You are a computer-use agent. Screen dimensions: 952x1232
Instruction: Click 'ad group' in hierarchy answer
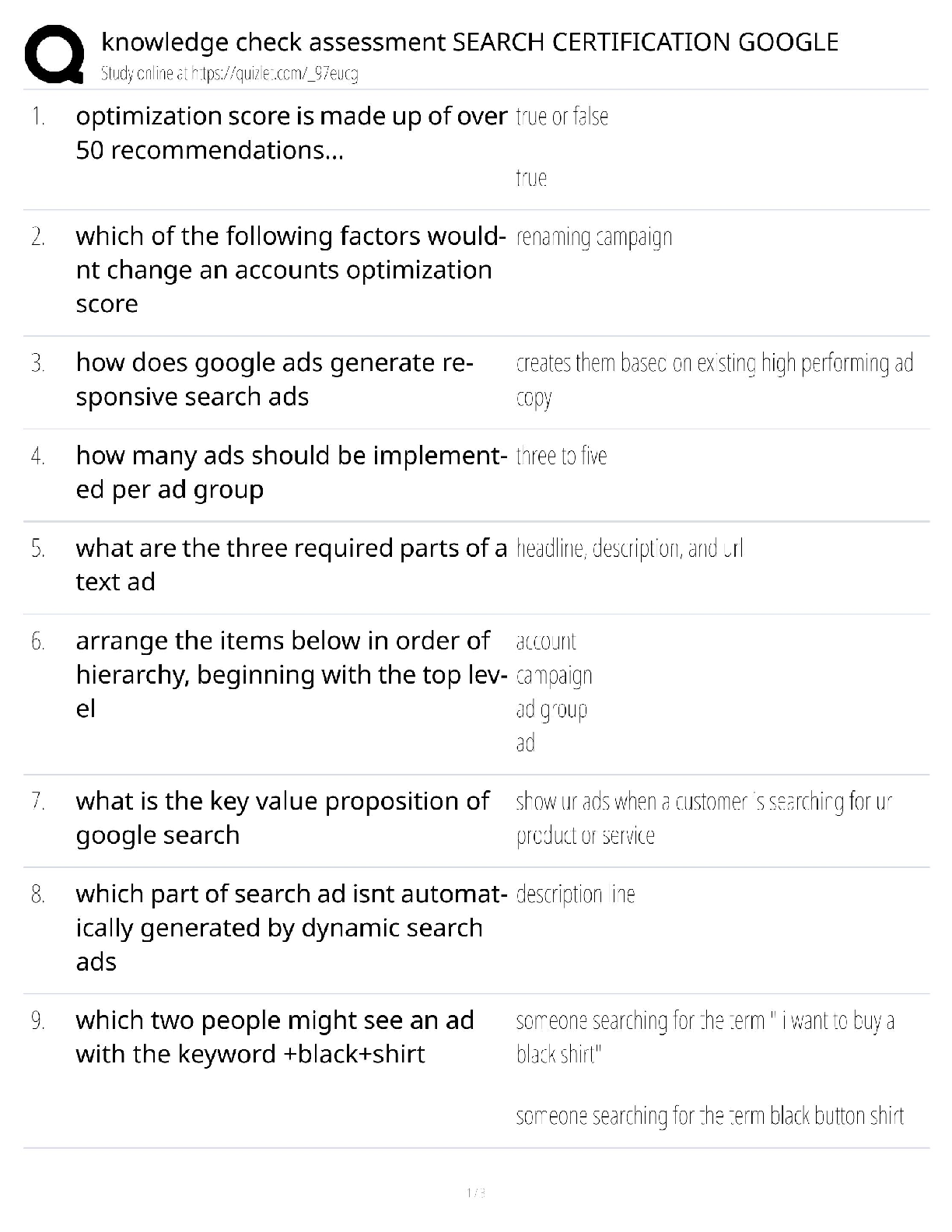(x=551, y=709)
